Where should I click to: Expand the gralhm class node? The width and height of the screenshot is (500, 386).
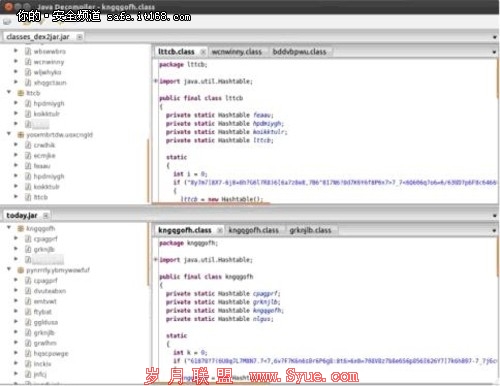coord(16,343)
